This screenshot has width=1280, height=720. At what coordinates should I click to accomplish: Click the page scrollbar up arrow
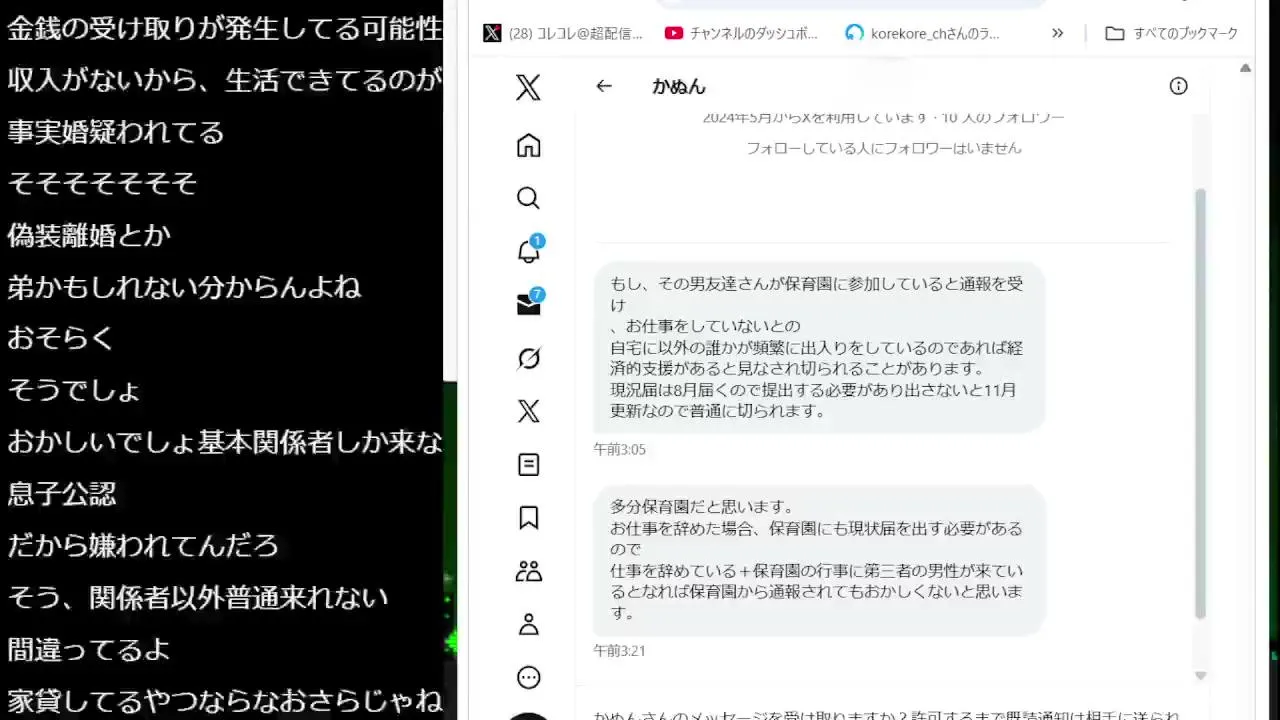[x=1245, y=68]
